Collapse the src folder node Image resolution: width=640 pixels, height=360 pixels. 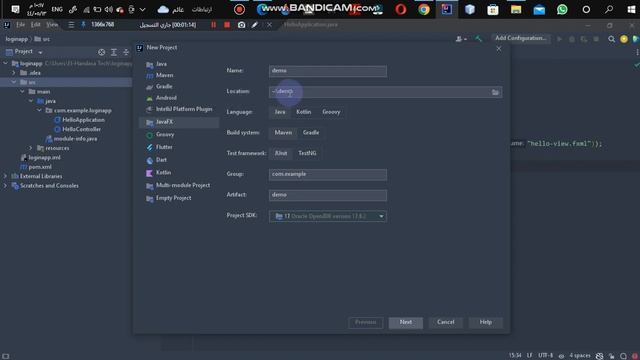14,82
